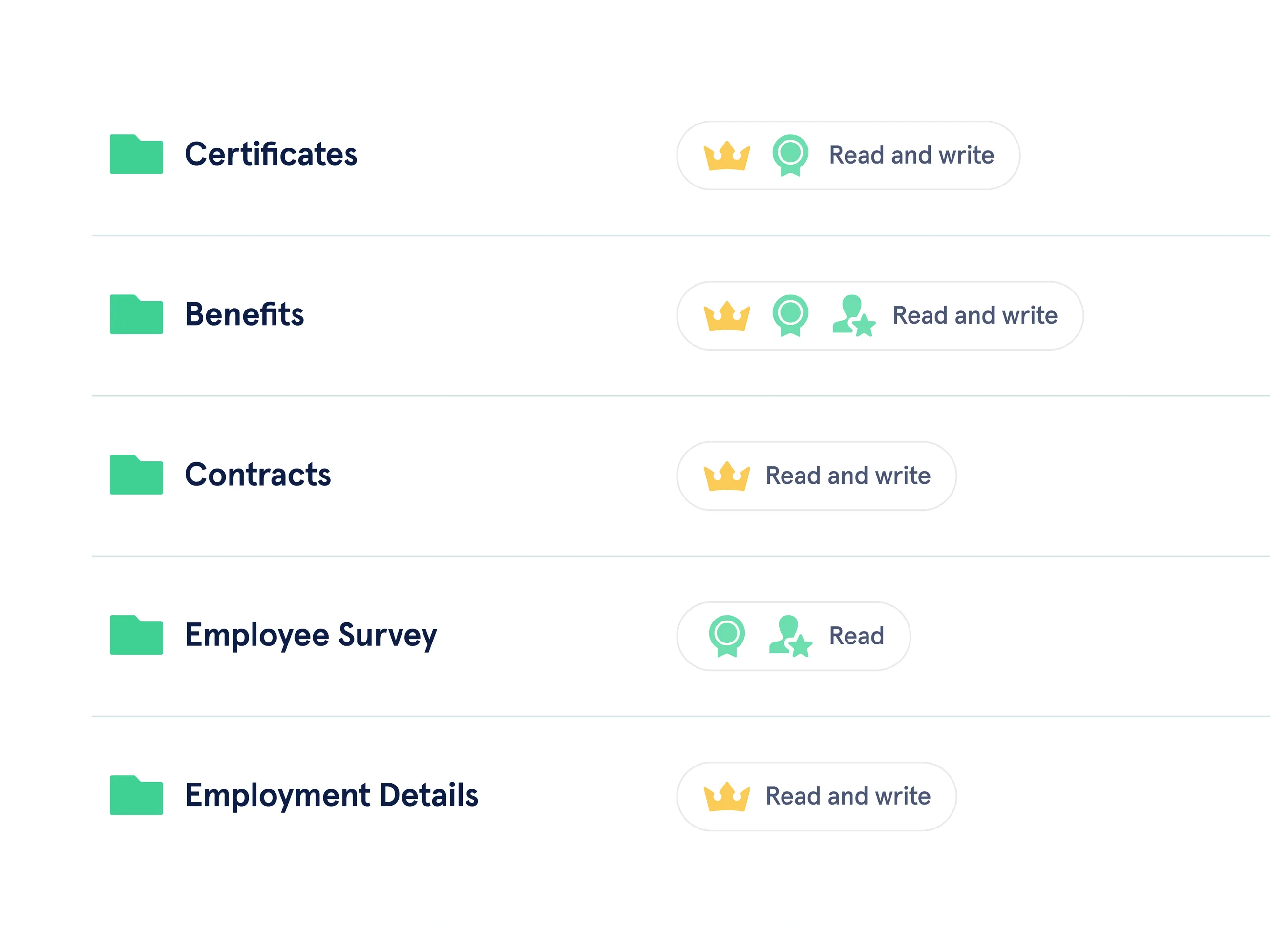Image resolution: width=1270 pixels, height=952 pixels.
Task: Click the badge ribbon icon for Certificates
Action: (790, 155)
